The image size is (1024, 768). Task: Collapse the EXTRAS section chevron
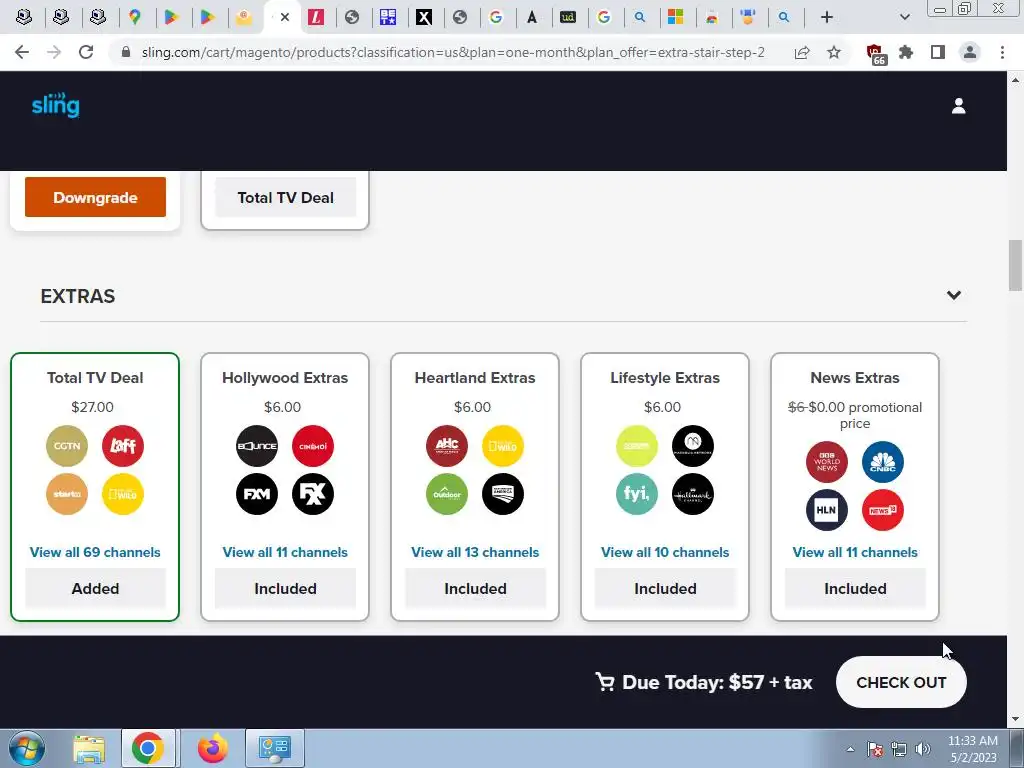tap(953, 295)
